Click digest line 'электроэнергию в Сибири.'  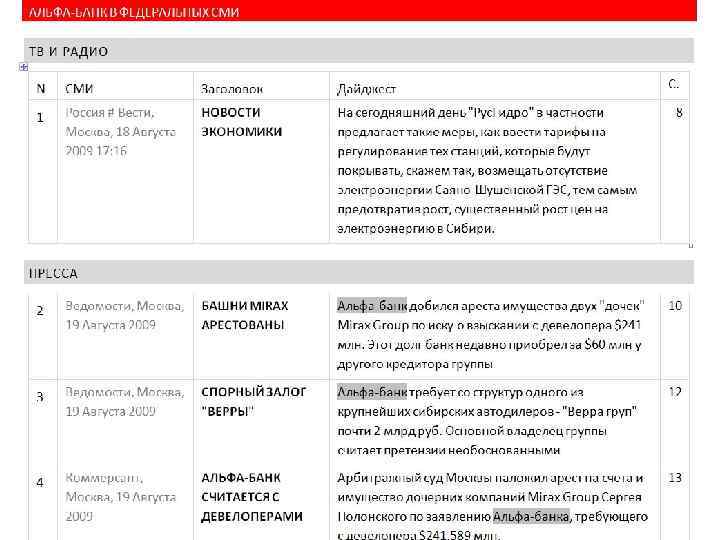pos(416,229)
